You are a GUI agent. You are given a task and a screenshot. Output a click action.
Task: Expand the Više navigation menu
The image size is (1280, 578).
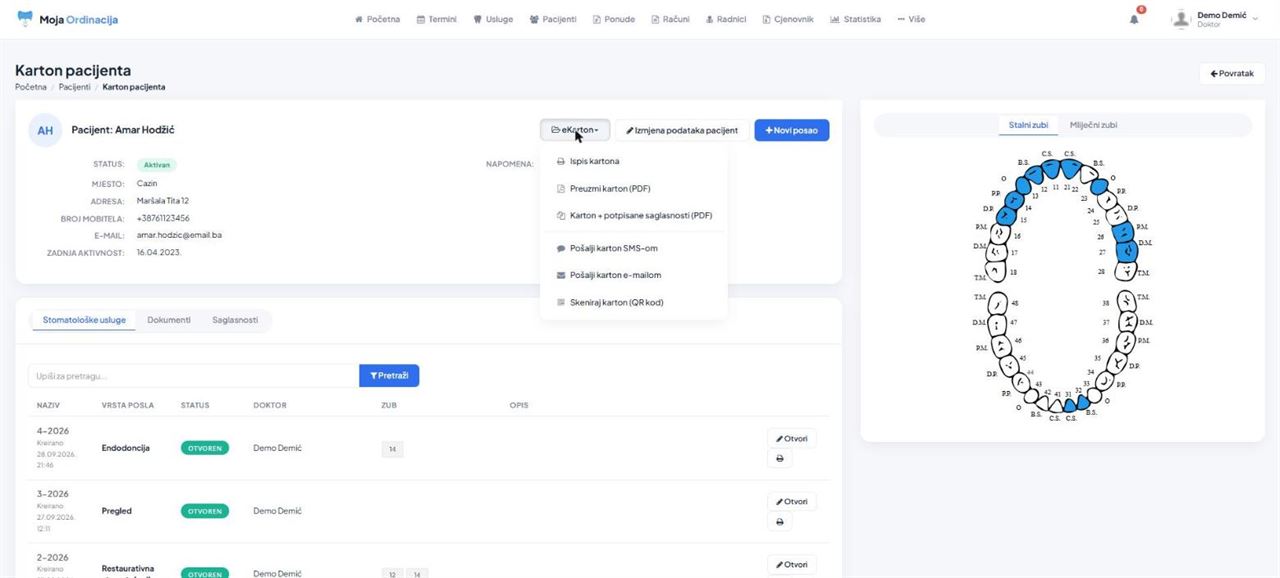click(911, 19)
